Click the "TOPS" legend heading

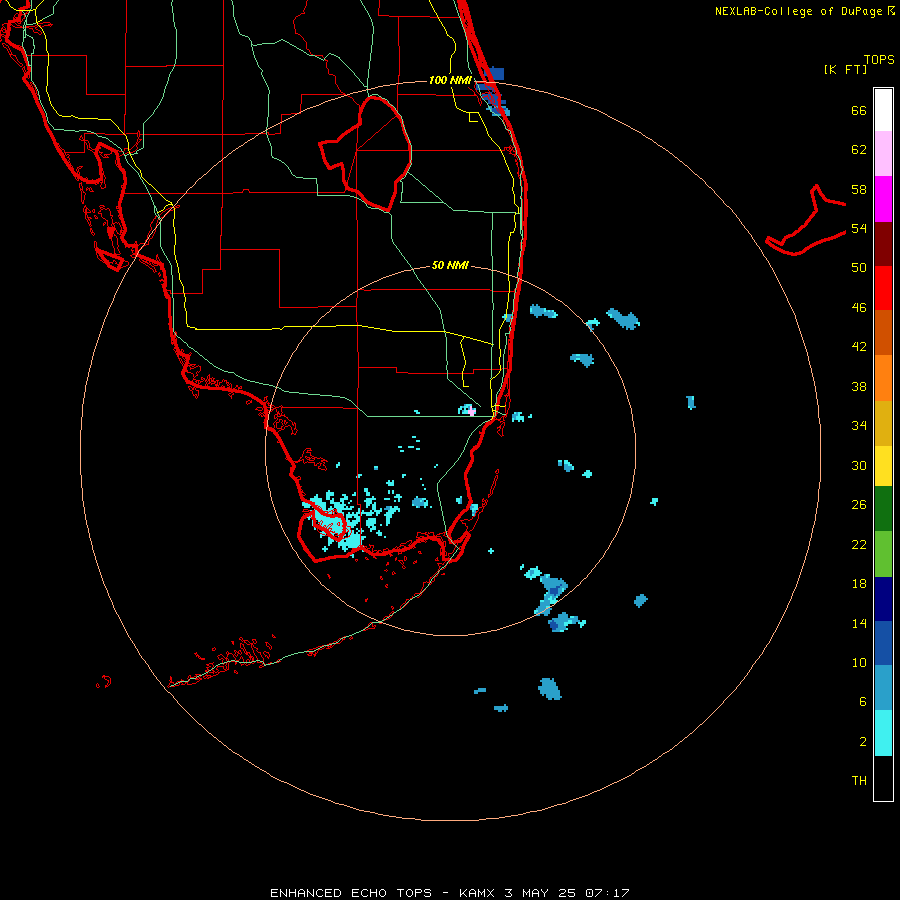[x=879, y=59]
